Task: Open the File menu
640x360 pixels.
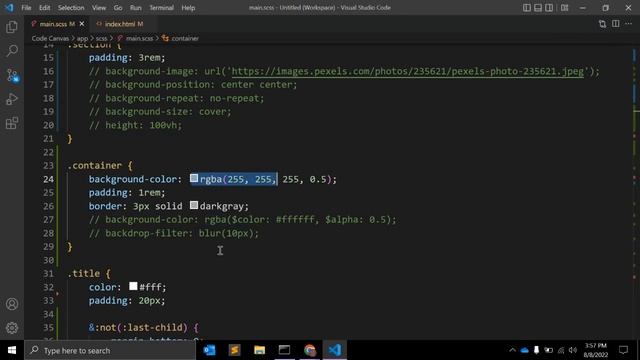Action: [26, 8]
